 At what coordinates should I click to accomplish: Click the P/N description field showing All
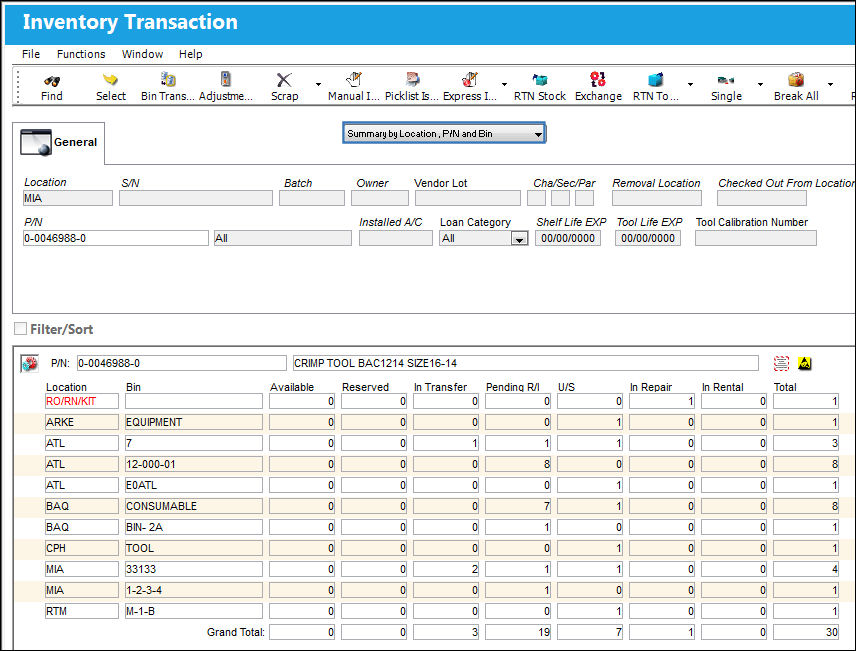282,238
